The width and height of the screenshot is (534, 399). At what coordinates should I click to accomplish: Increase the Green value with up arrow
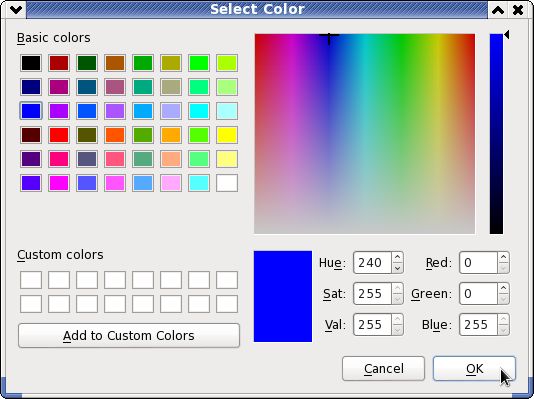503,288
